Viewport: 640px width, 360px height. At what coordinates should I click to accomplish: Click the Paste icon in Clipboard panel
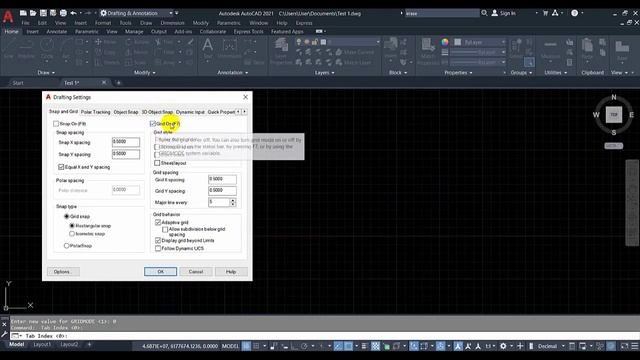click(587, 49)
